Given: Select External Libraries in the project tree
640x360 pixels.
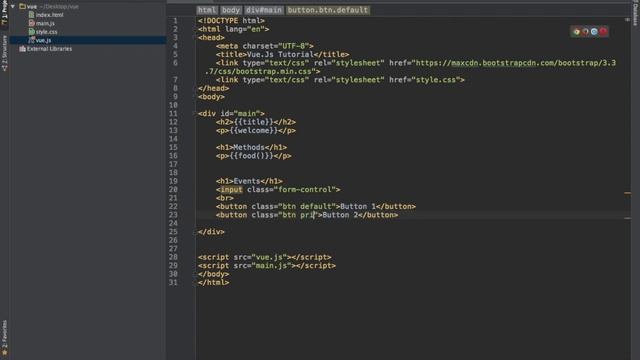Looking at the screenshot, I should (49, 49).
